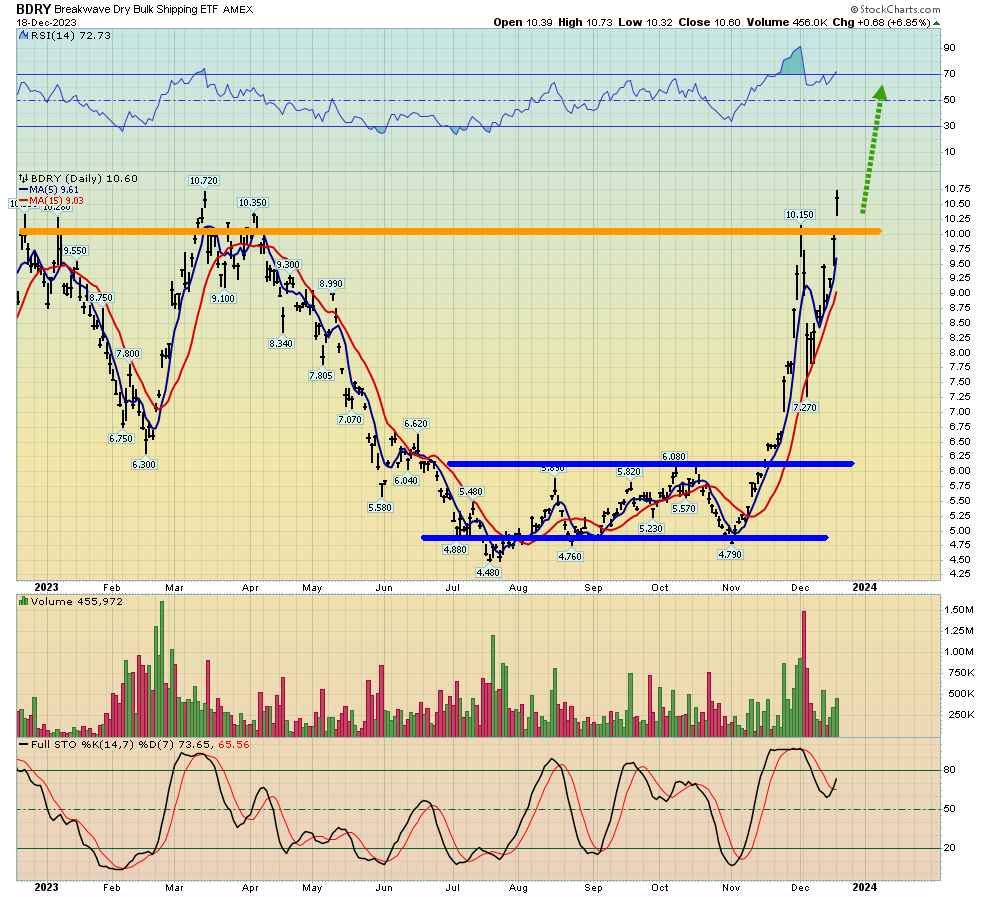Click the 80 level on the stochastic axis
This screenshot has width=990, height=897.
tap(950, 770)
